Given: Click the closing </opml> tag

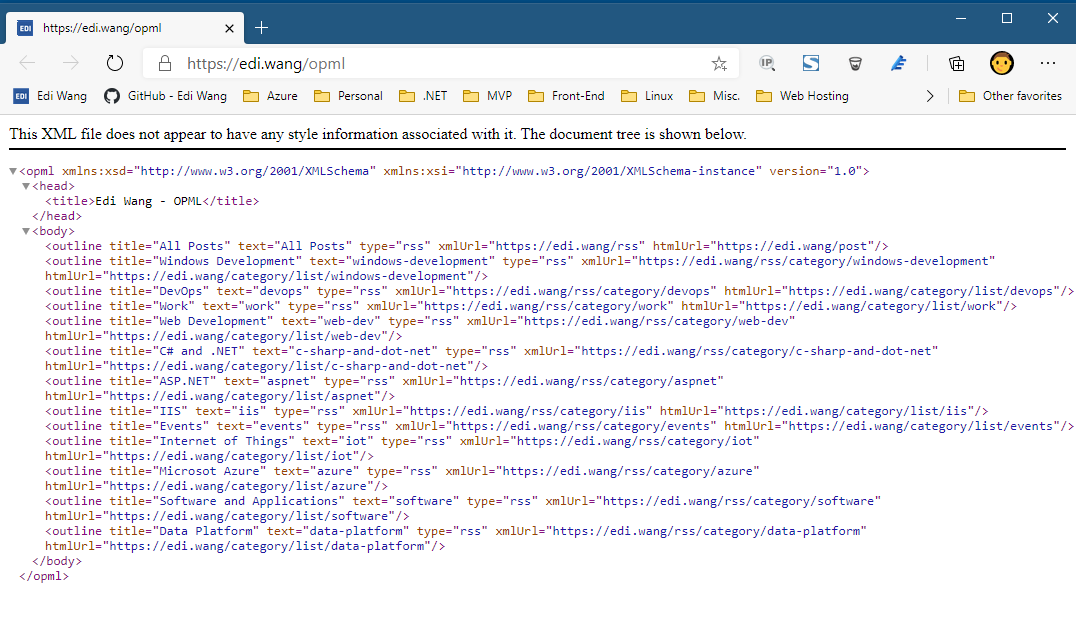Looking at the screenshot, I should (44, 576).
